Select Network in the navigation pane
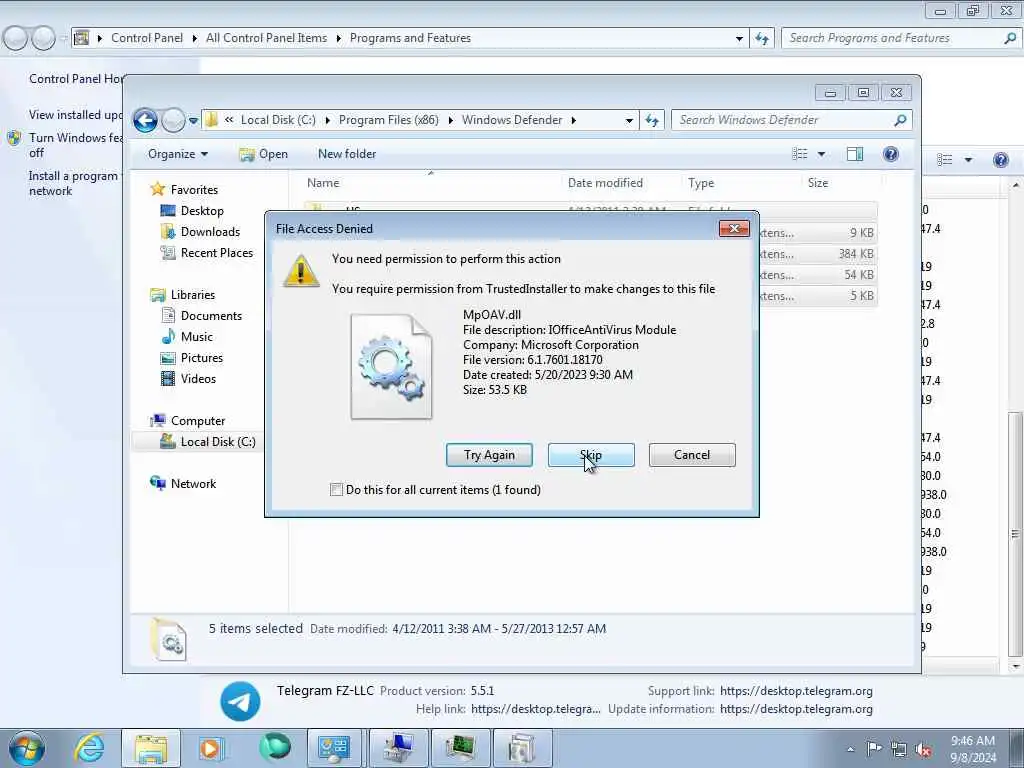The width and height of the screenshot is (1024, 768). (193, 484)
